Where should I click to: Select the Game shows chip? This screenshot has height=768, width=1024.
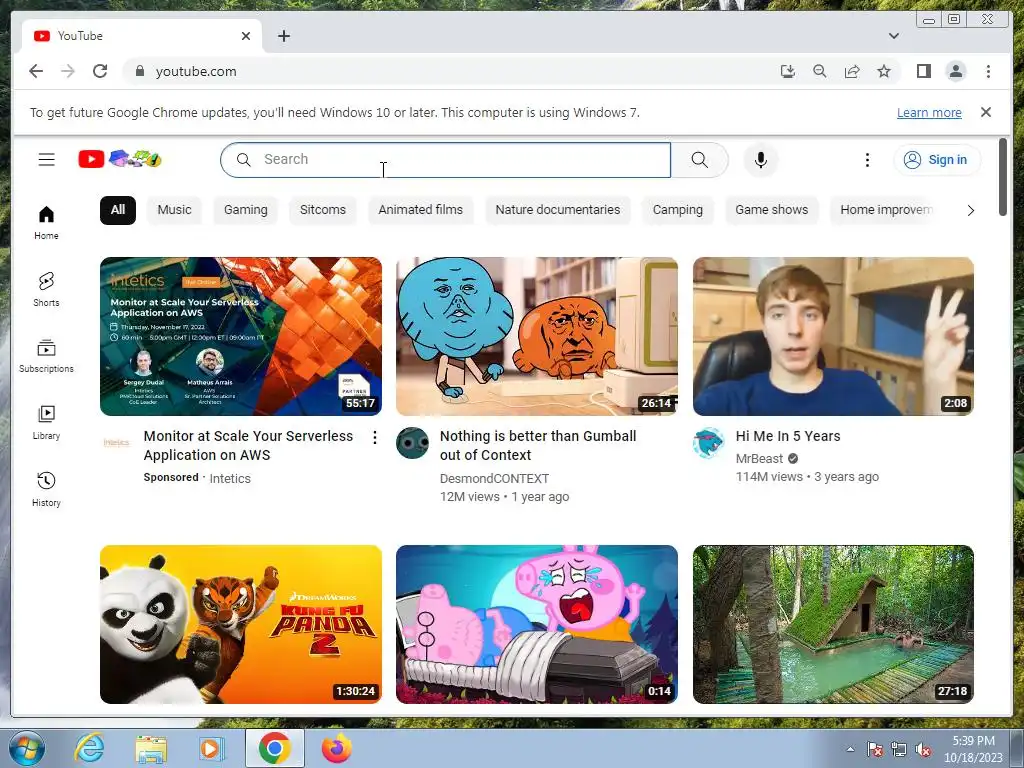[x=771, y=210]
